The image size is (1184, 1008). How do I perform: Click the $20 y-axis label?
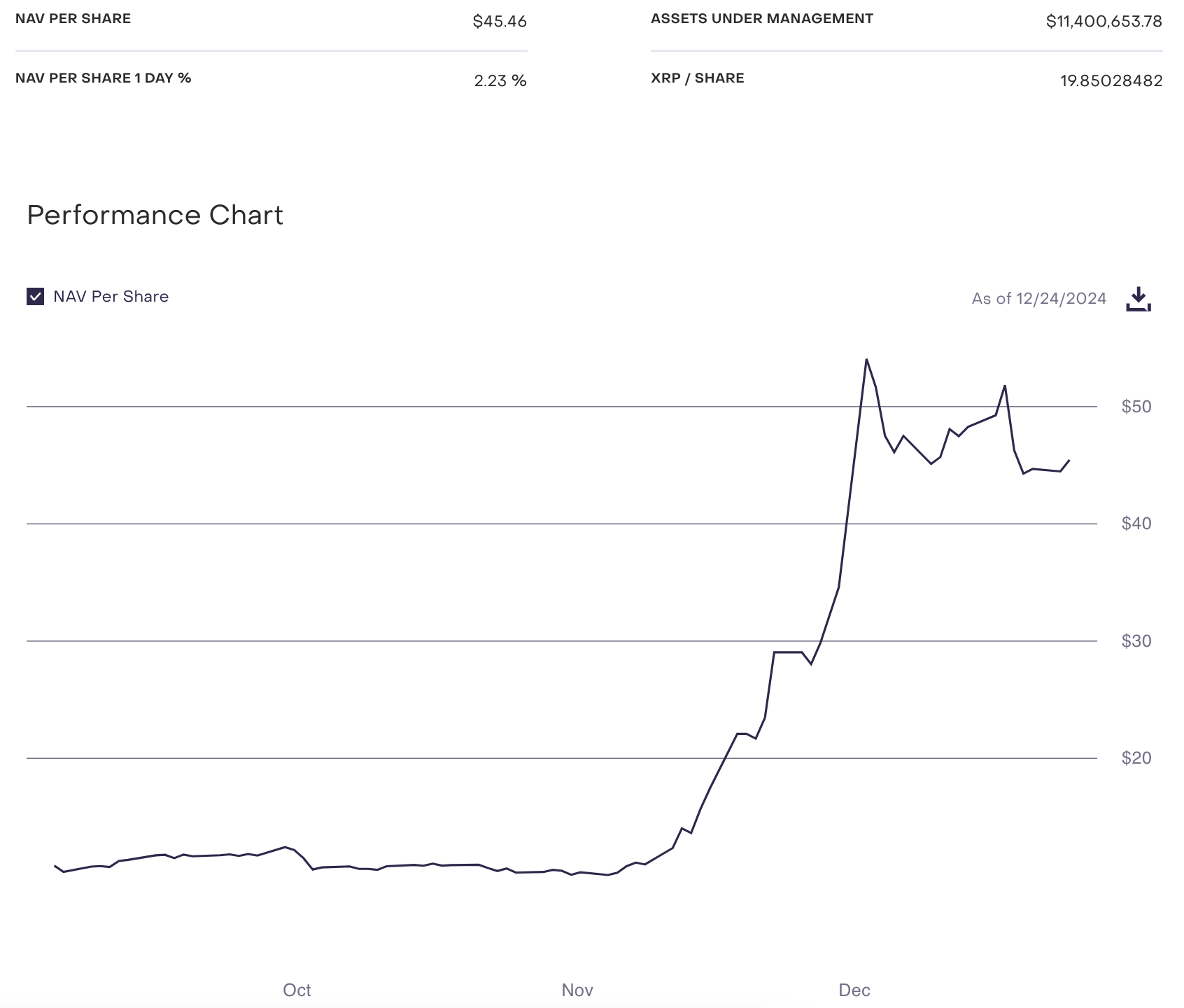click(1136, 758)
